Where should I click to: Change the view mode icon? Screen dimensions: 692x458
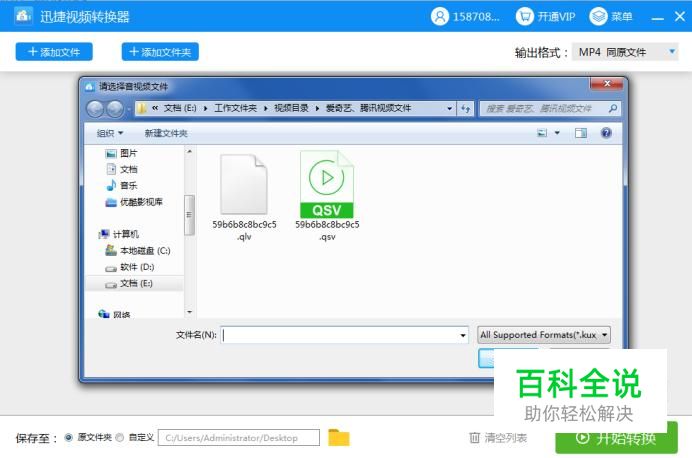click(542, 133)
